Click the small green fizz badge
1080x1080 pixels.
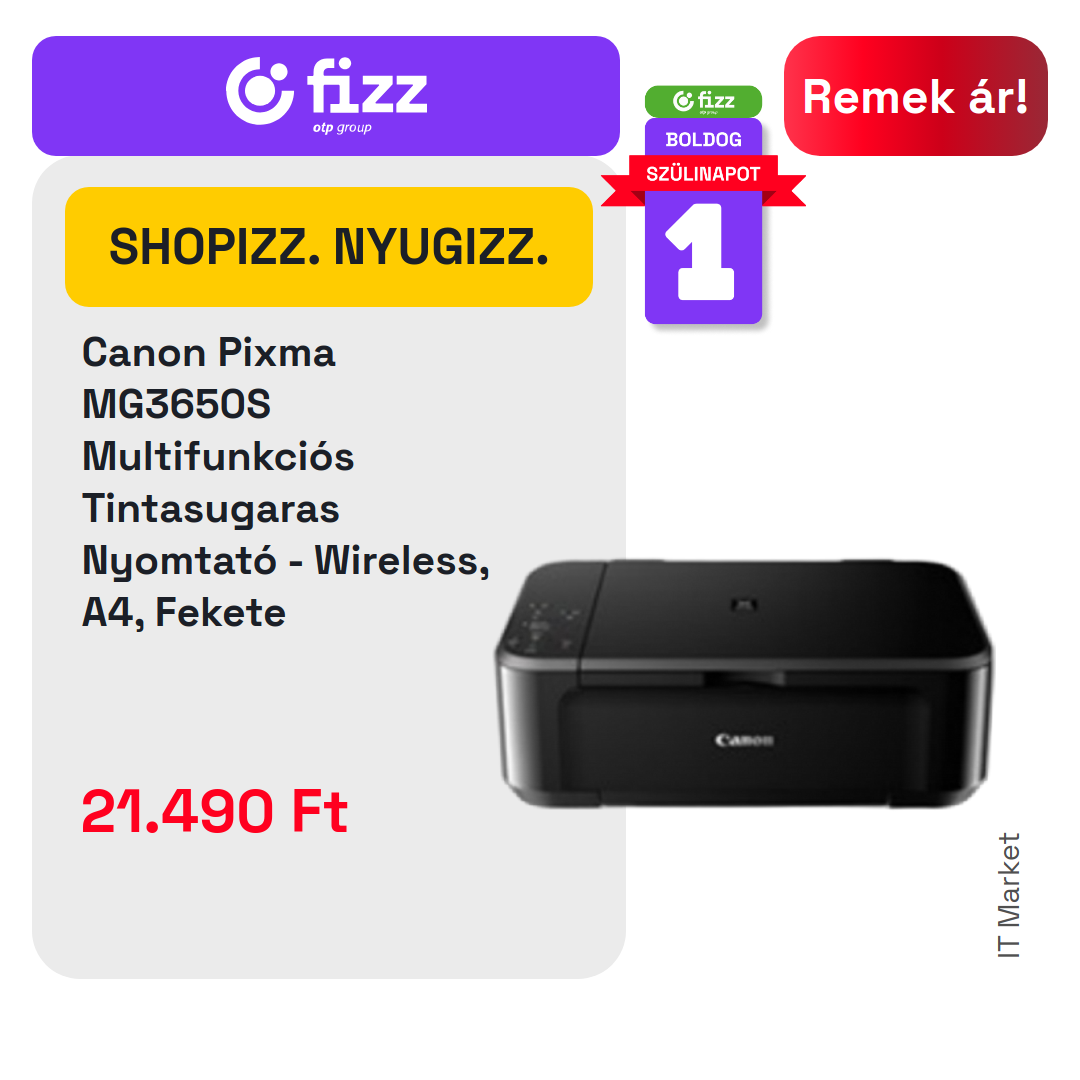[703, 101]
